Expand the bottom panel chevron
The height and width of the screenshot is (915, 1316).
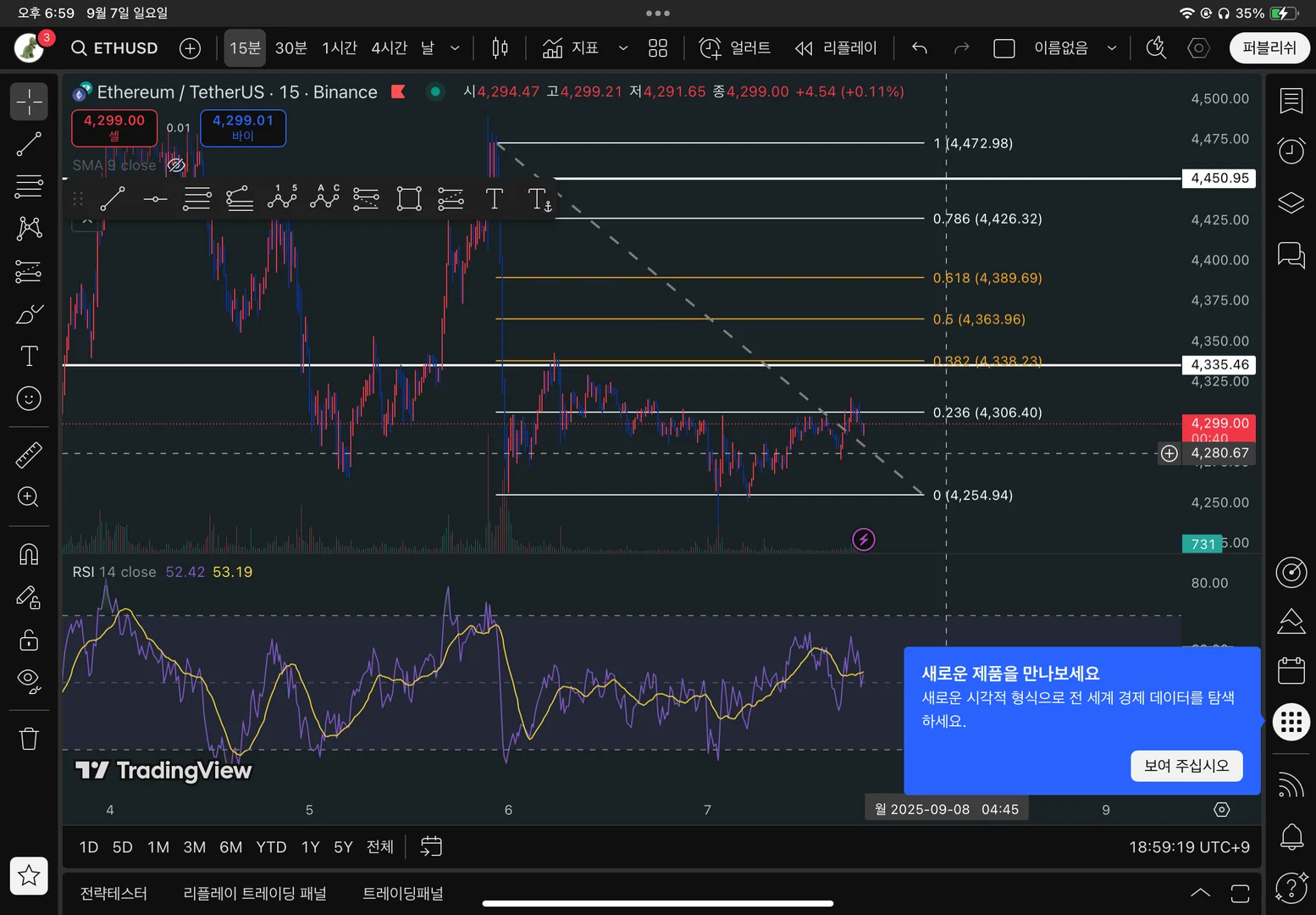(x=1200, y=893)
